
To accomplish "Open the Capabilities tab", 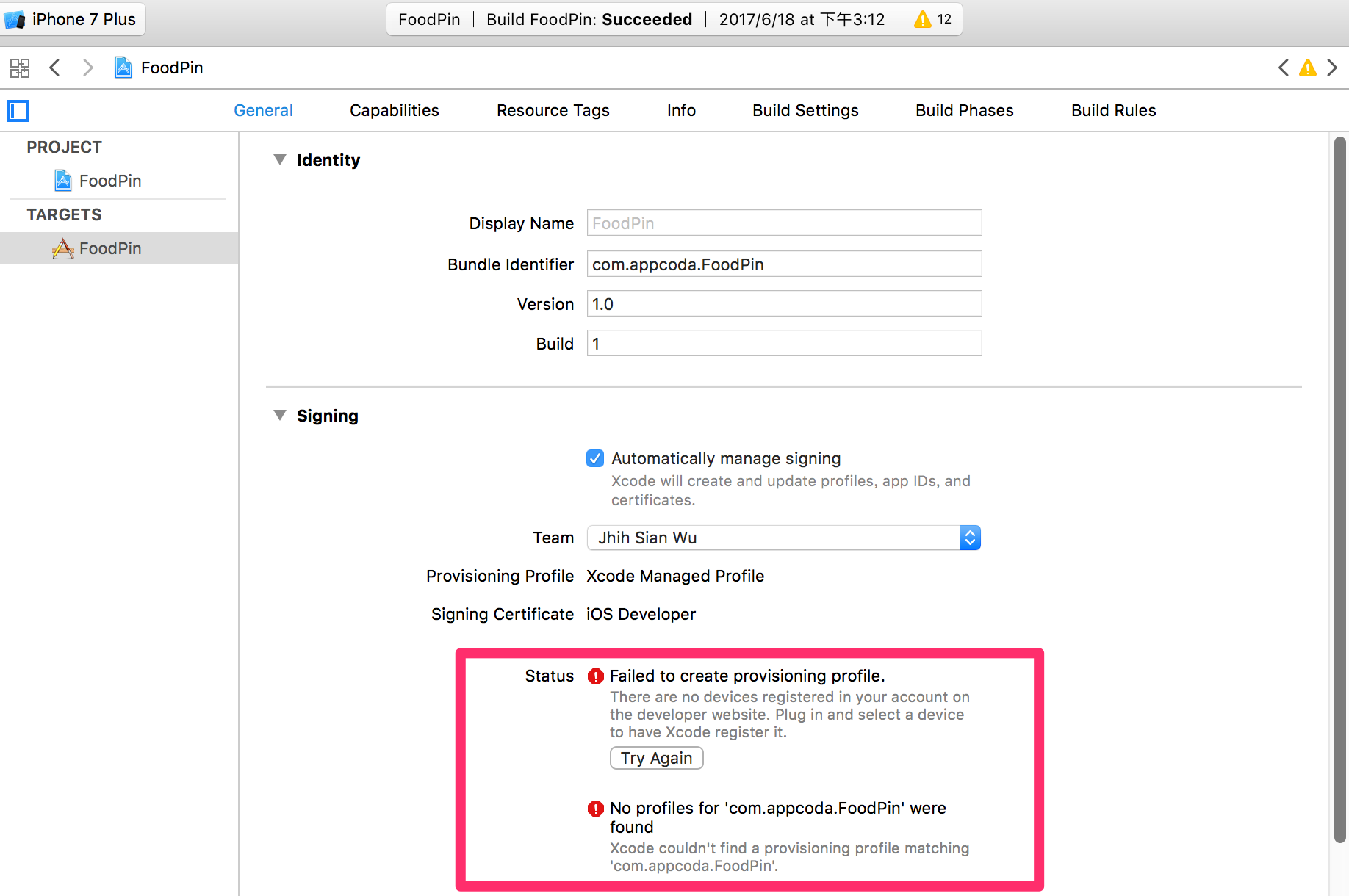I will pyautogui.click(x=395, y=110).
